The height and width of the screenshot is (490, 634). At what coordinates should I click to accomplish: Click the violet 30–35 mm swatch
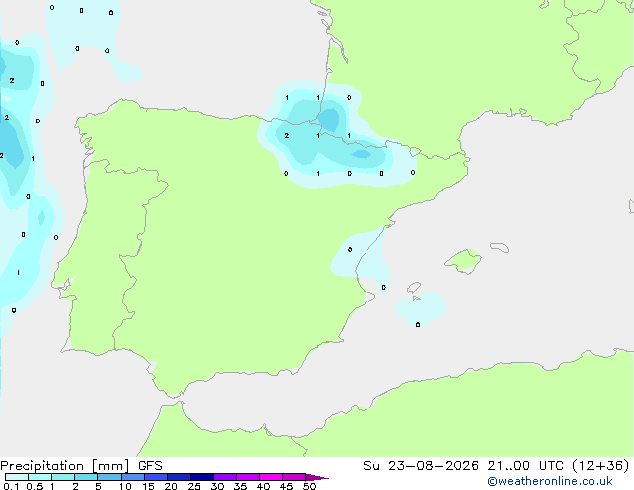pyautogui.click(x=224, y=477)
